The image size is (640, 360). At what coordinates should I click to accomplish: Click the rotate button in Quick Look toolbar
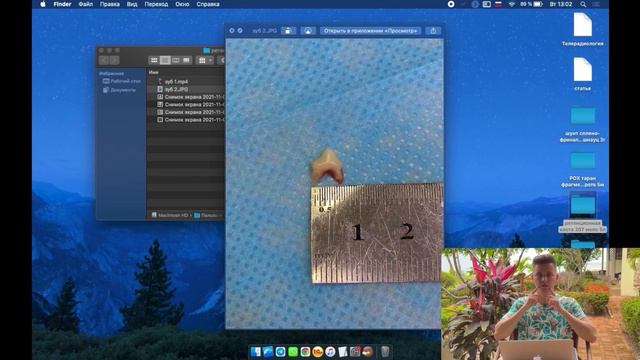(x=288, y=31)
